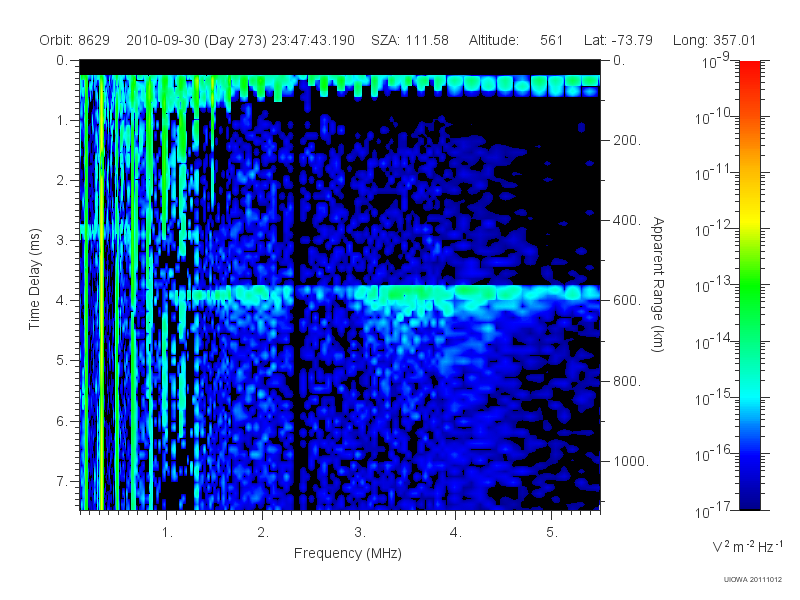This screenshot has width=800, height=600.
Task: Click the apparent range label '800.'
Action: pos(627,381)
